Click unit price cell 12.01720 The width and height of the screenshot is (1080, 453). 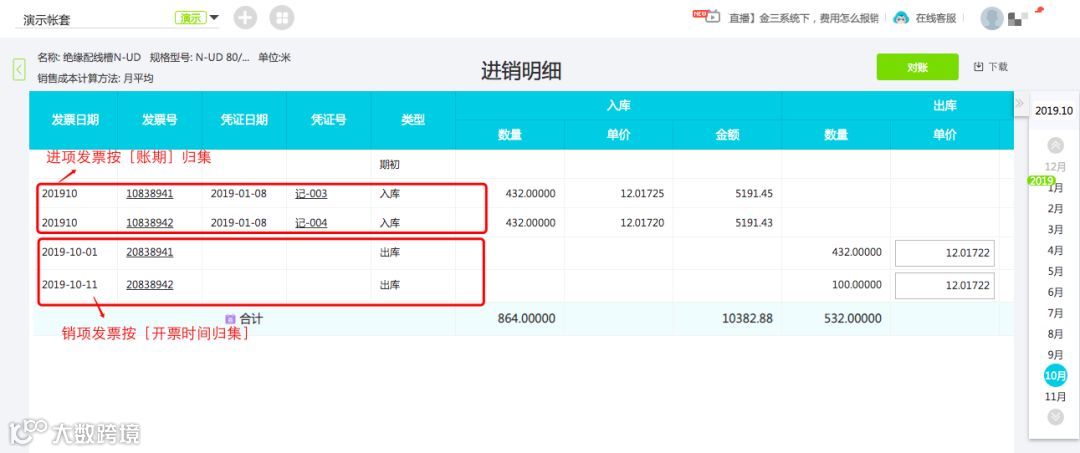642,223
